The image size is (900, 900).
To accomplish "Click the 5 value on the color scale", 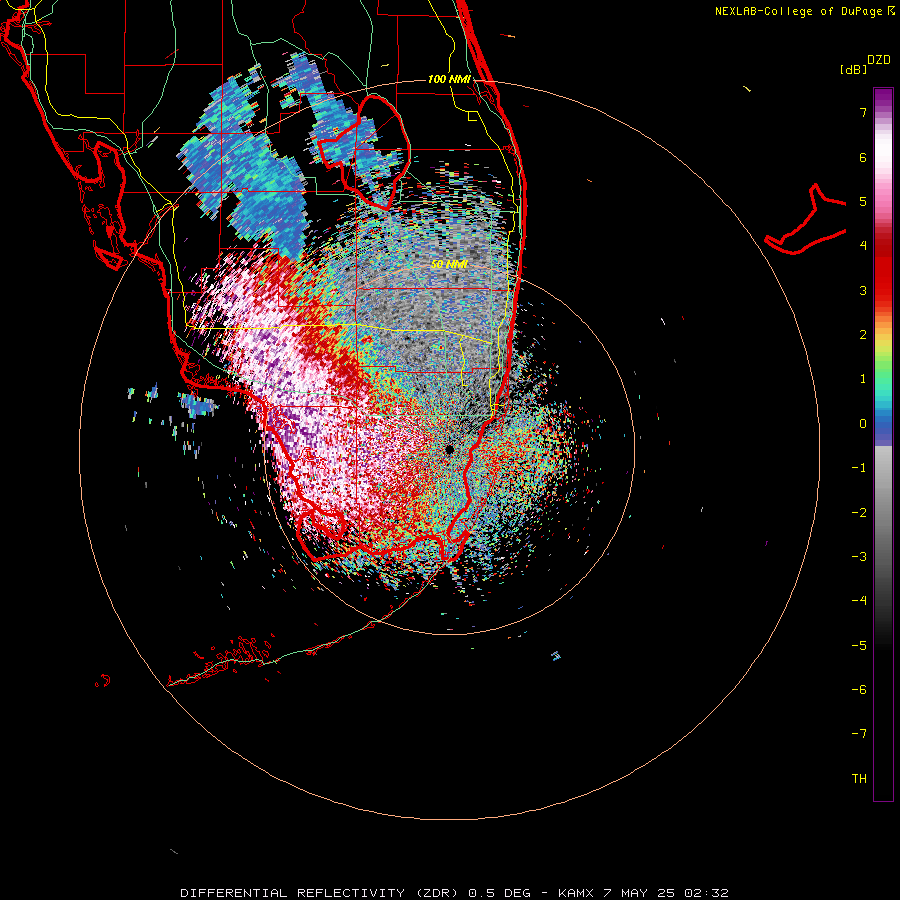I will click(x=863, y=201).
